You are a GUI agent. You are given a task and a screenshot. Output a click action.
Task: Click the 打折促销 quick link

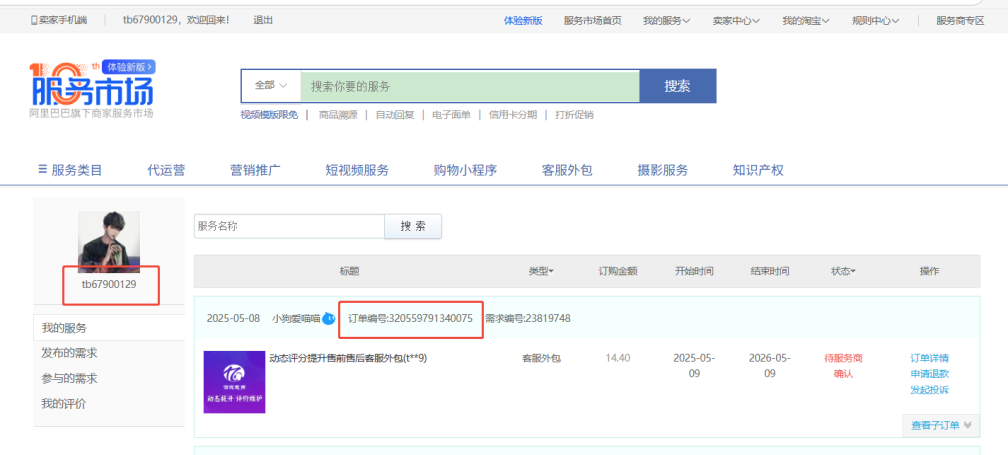[x=574, y=115]
